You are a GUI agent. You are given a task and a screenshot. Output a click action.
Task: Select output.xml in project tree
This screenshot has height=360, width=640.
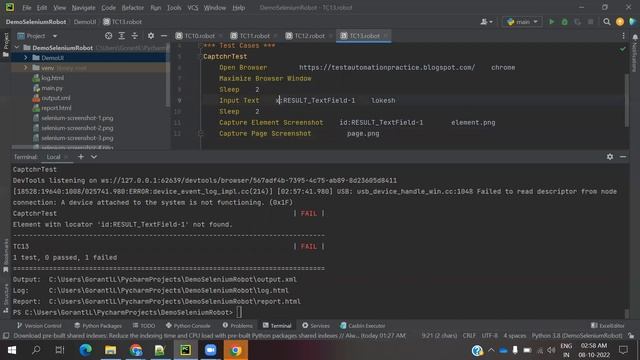tap(56, 98)
